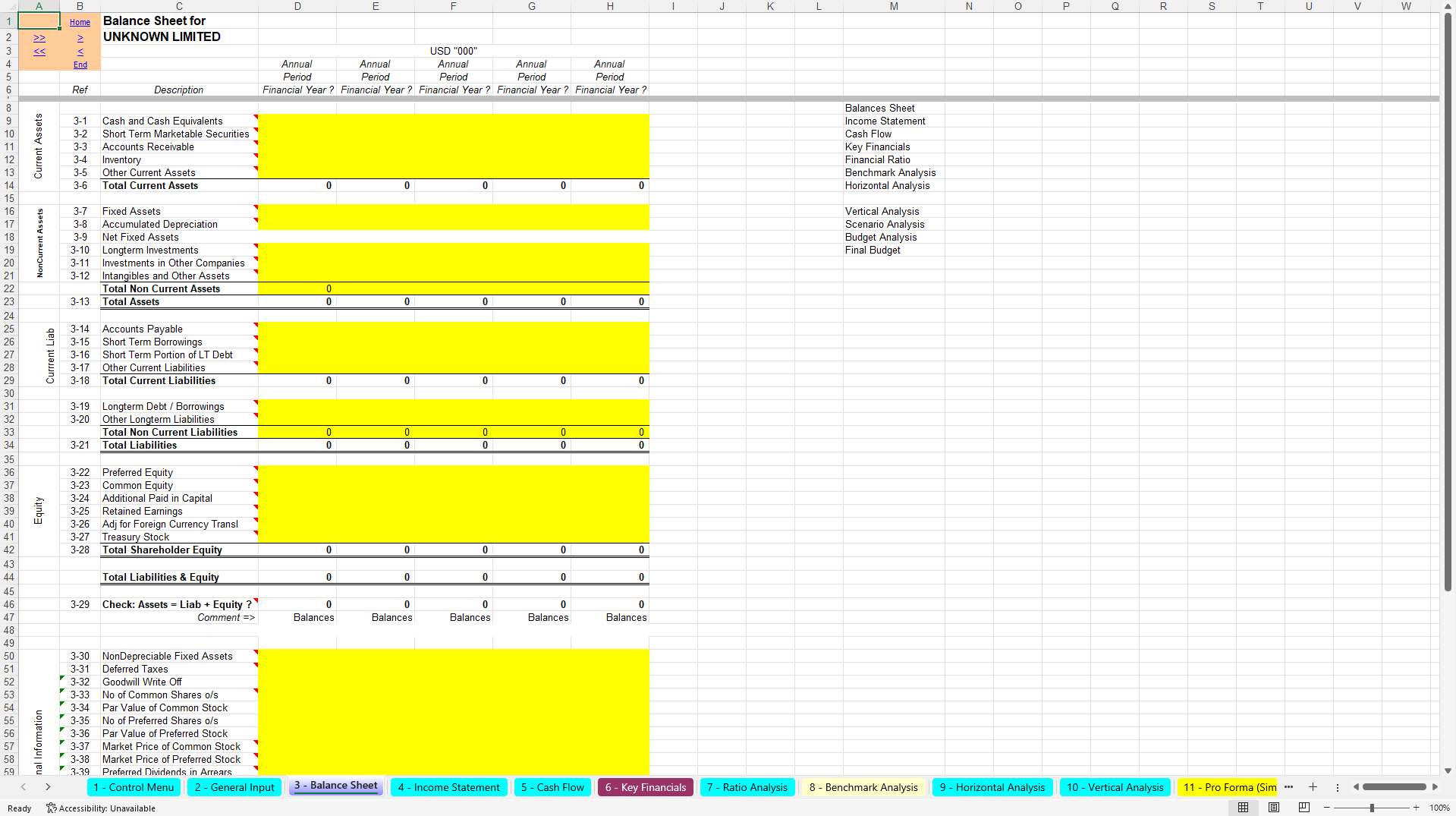The height and width of the screenshot is (816, 1456).
Task: Go to next sheet tab arrow
Action: (48, 787)
